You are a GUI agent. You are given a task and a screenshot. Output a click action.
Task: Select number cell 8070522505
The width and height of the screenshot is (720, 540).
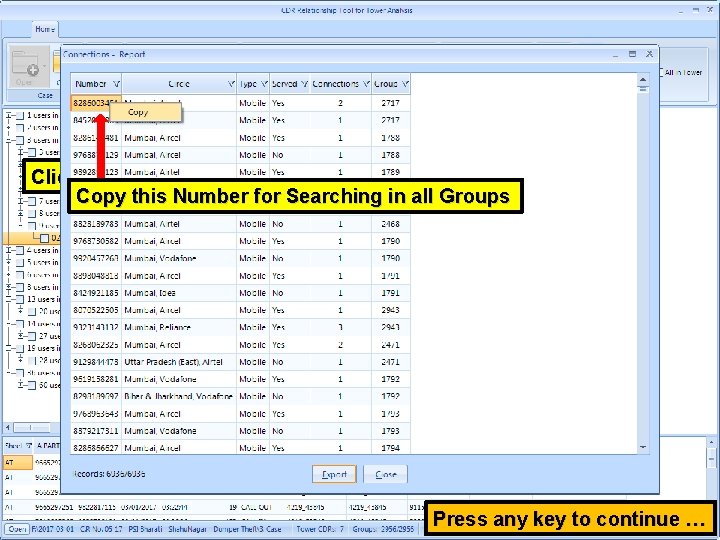coord(96,310)
